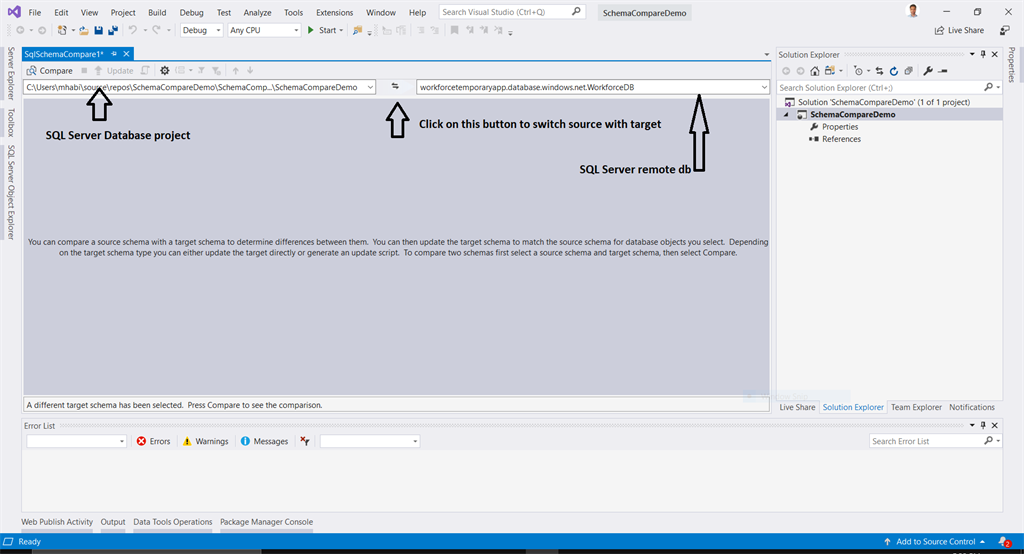Click the Stop comparison icon
Viewport: 1024px width, 554px height.
pos(84,71)
